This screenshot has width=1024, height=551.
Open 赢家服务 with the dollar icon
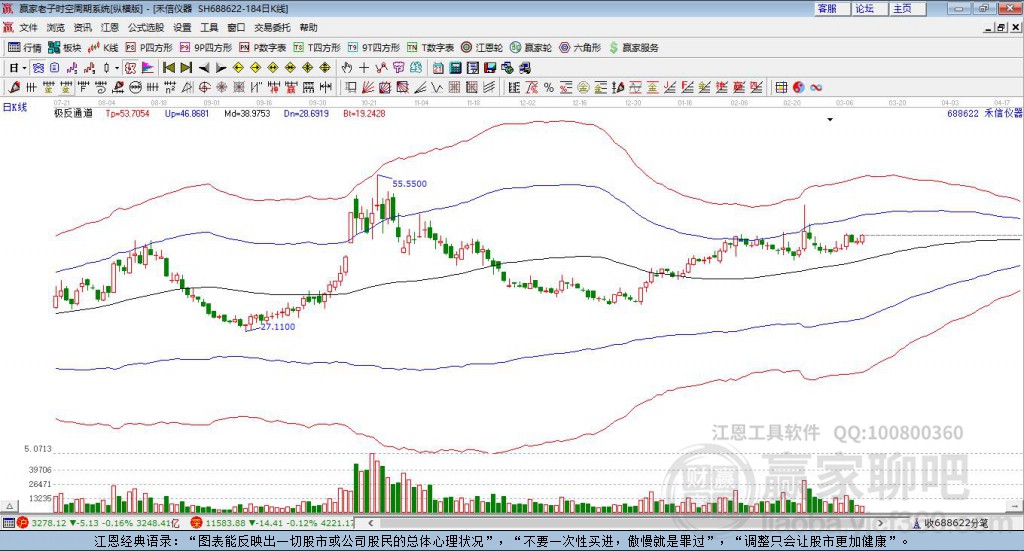(633, 48)
